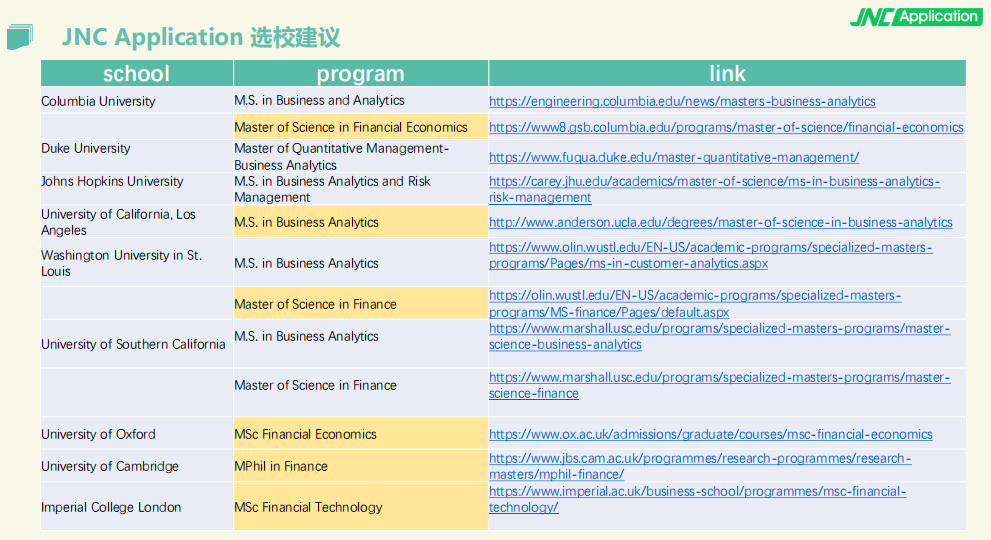
Task: Open WashU Olin MS-finance link
Action: click(695, 304)
